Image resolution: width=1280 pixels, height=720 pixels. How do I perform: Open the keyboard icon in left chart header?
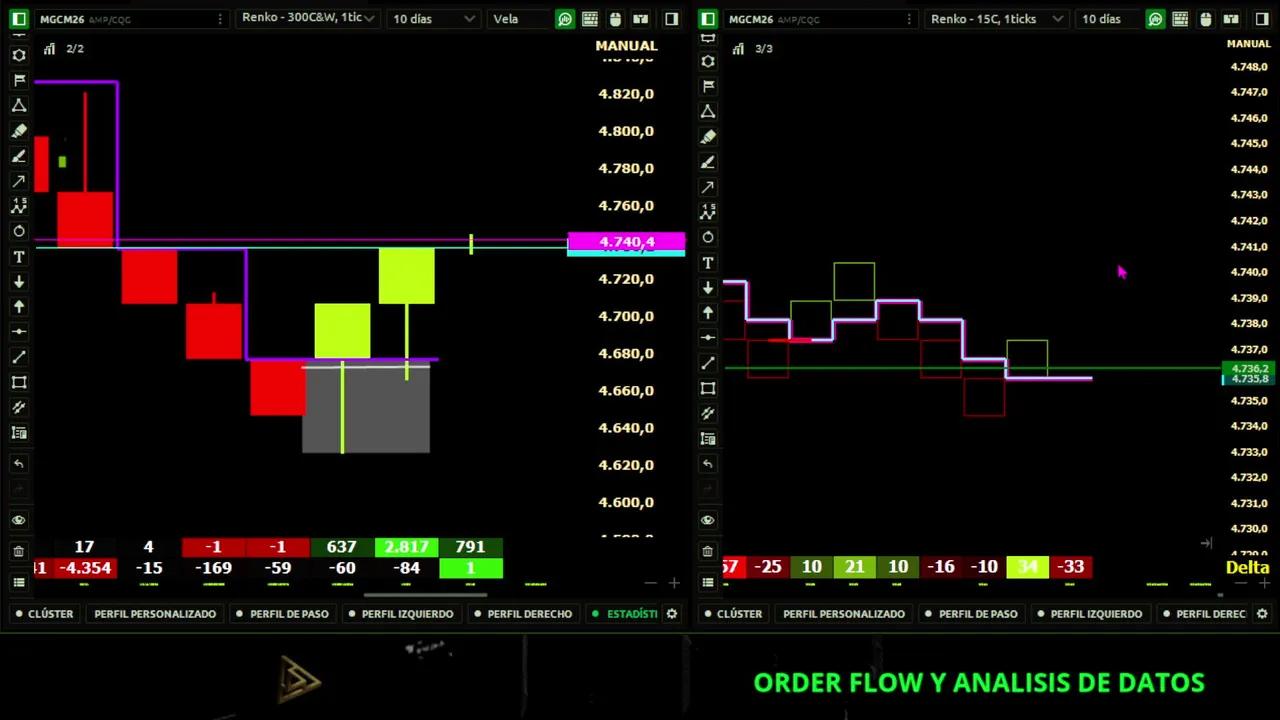(590, 19)
